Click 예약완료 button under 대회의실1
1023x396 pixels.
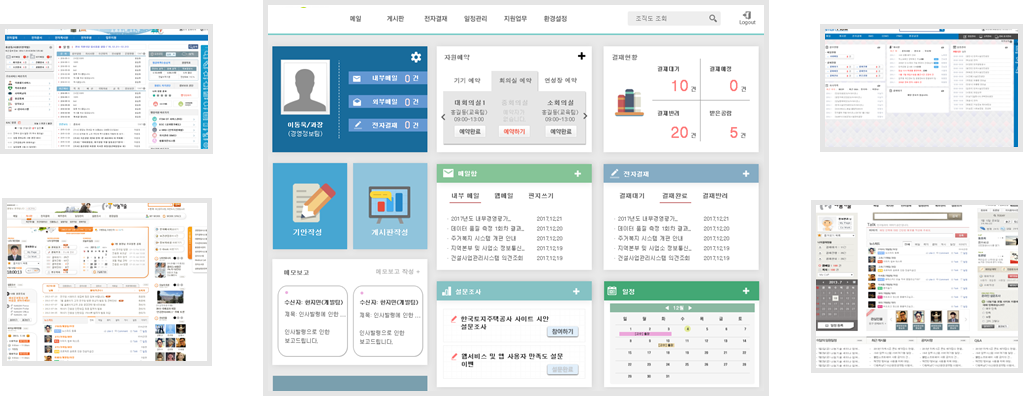(x=470, y=131)
